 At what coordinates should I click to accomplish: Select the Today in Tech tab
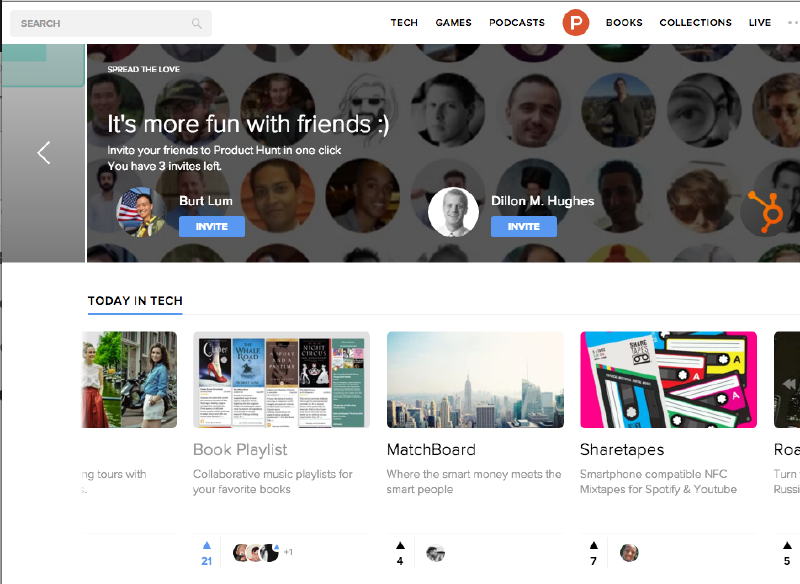(135, 301)
